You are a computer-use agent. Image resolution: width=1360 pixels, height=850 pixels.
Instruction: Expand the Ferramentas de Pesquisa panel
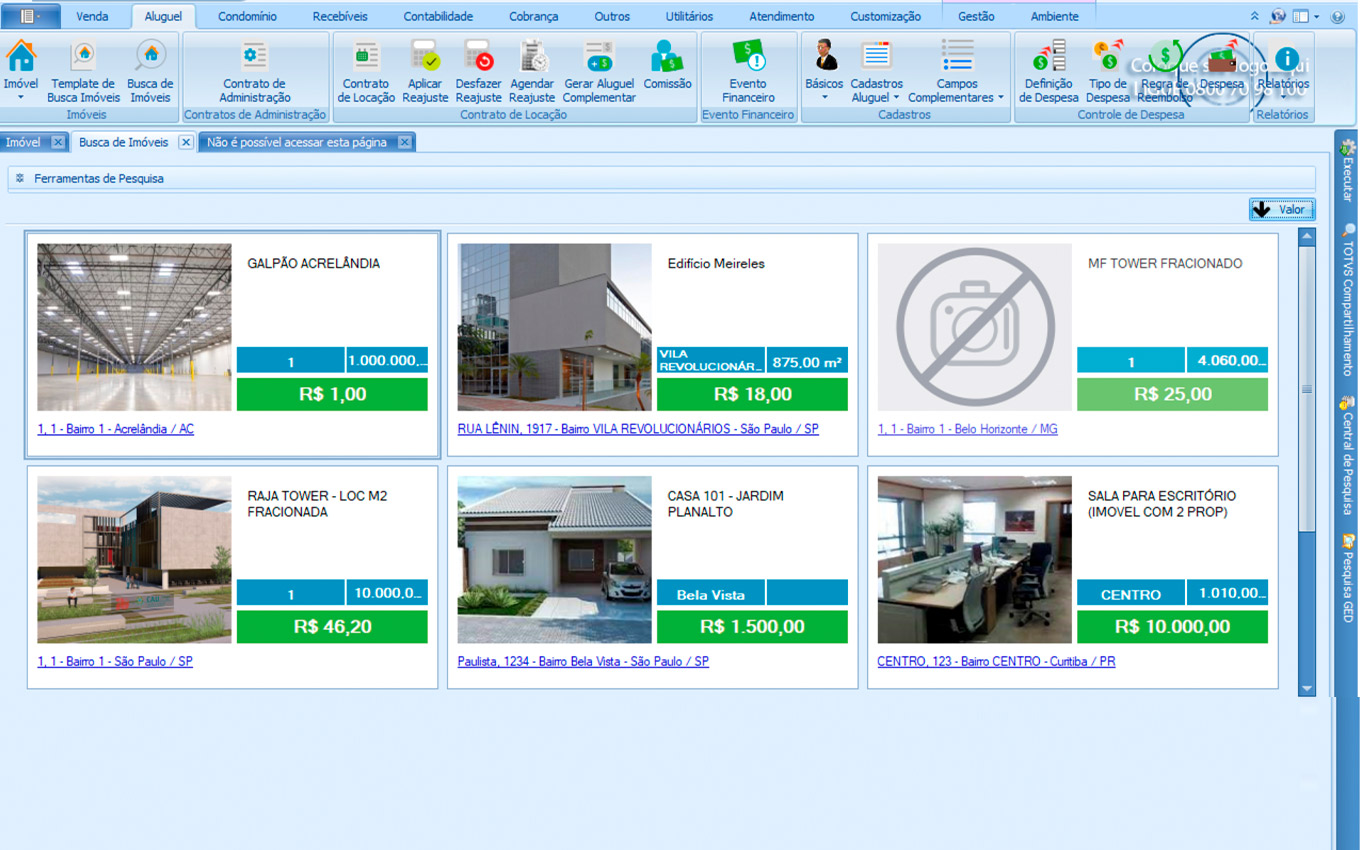point(20,178)
